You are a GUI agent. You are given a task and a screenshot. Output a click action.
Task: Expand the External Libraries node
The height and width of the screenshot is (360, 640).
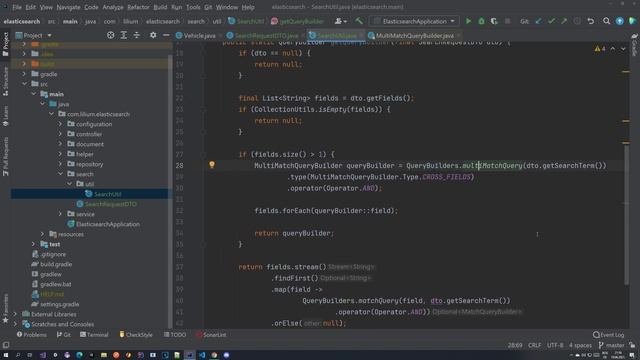click(x=16, y=314)
